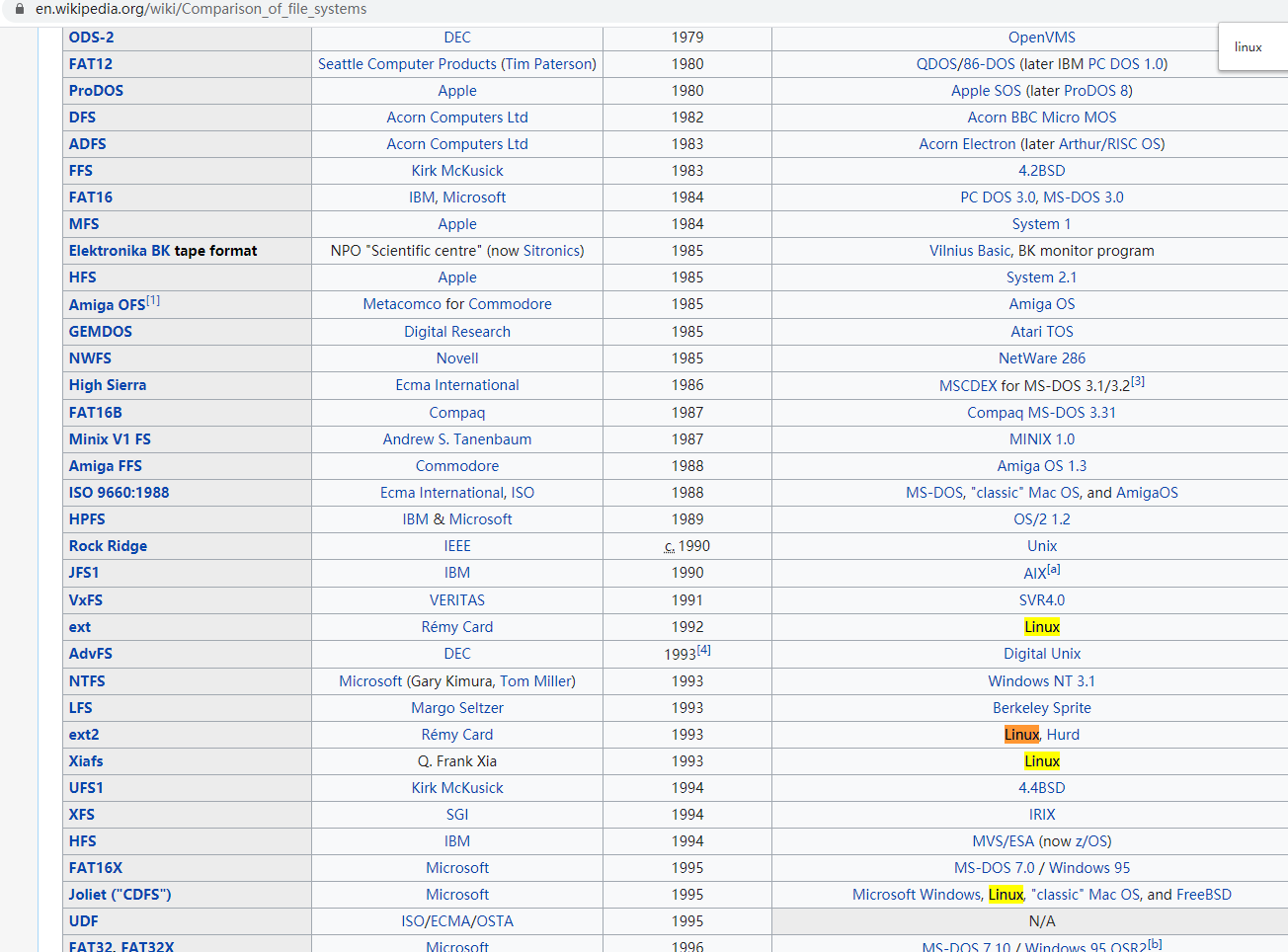Follow footnote [4] beside 1993 for AdvFS

703,650
